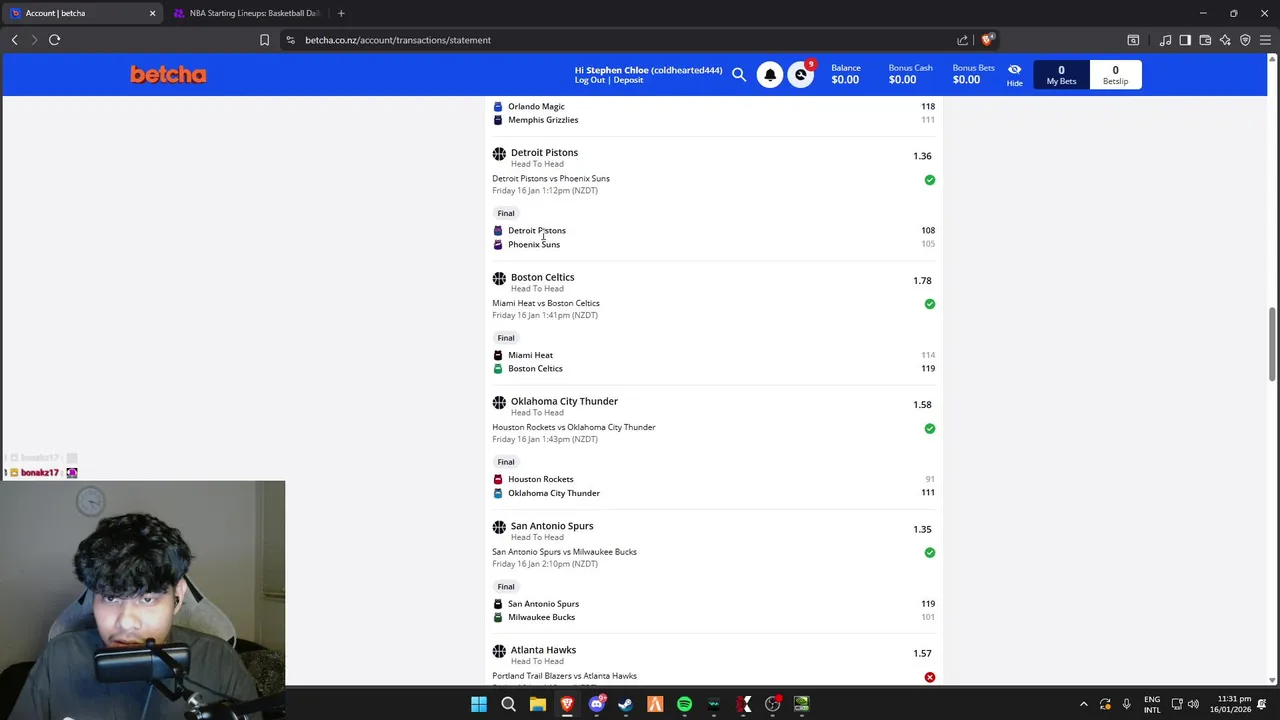Open the ENG INTL language switcher
1280x720 pixels.
[1152, 704]
